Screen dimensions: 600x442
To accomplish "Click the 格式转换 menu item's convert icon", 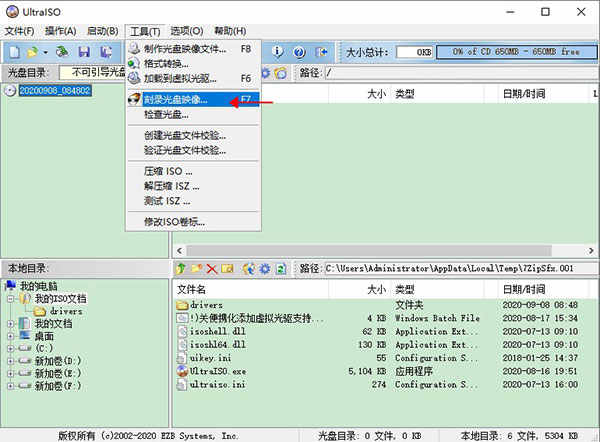I will coord(134,63).
